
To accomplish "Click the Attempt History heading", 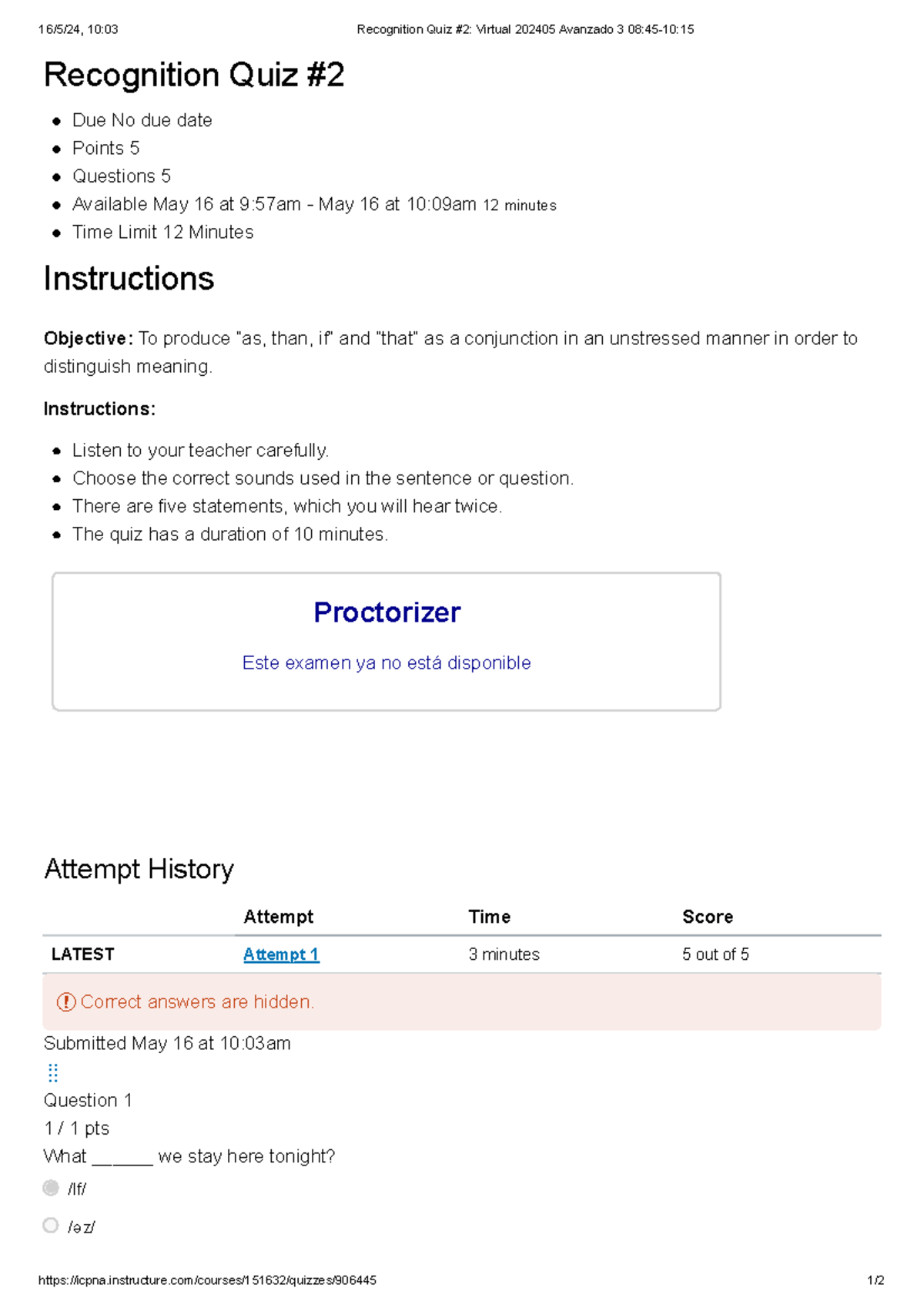I will (139, 869).
